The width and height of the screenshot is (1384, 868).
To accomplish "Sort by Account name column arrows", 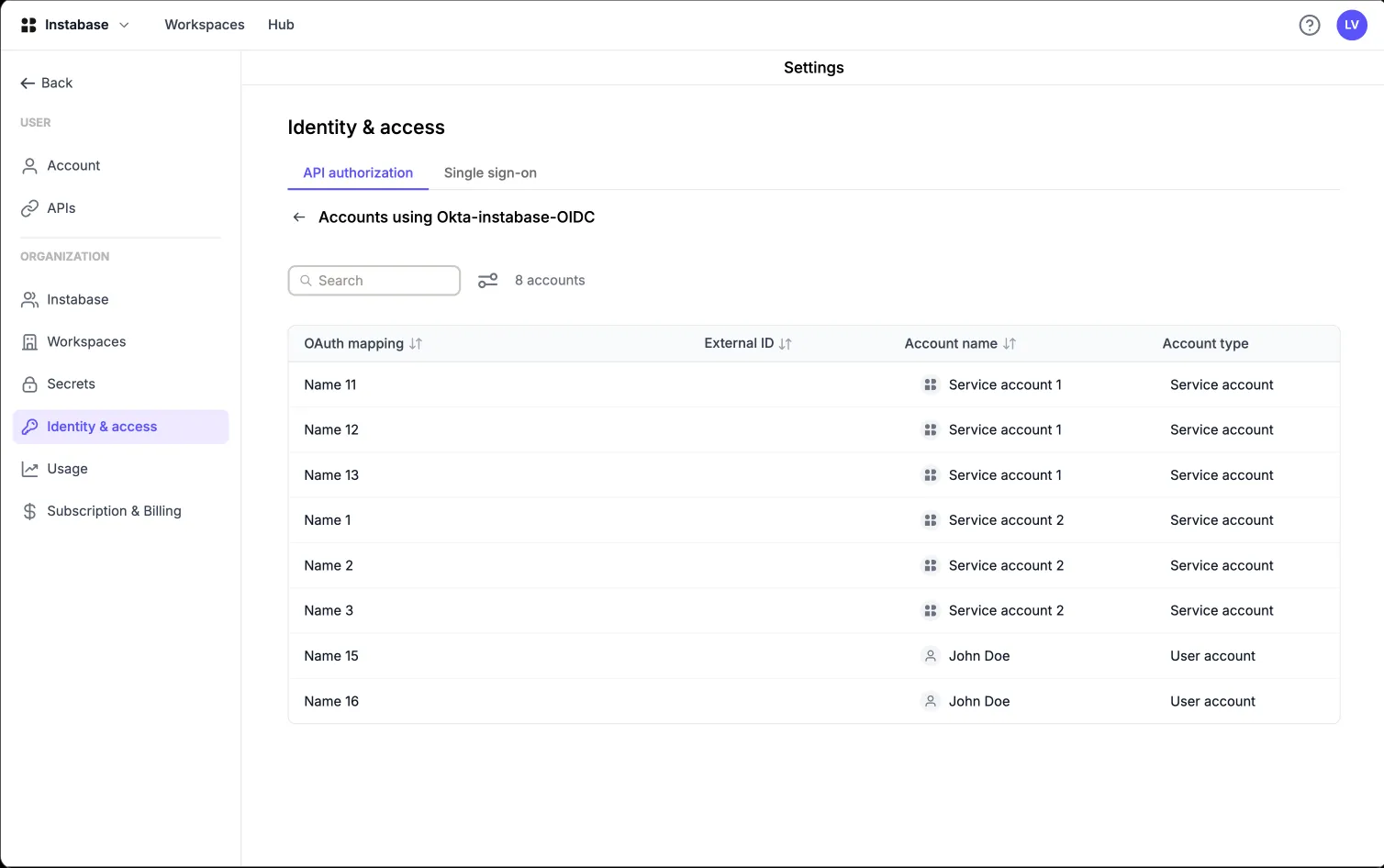I will click(x=1010, y=343).
